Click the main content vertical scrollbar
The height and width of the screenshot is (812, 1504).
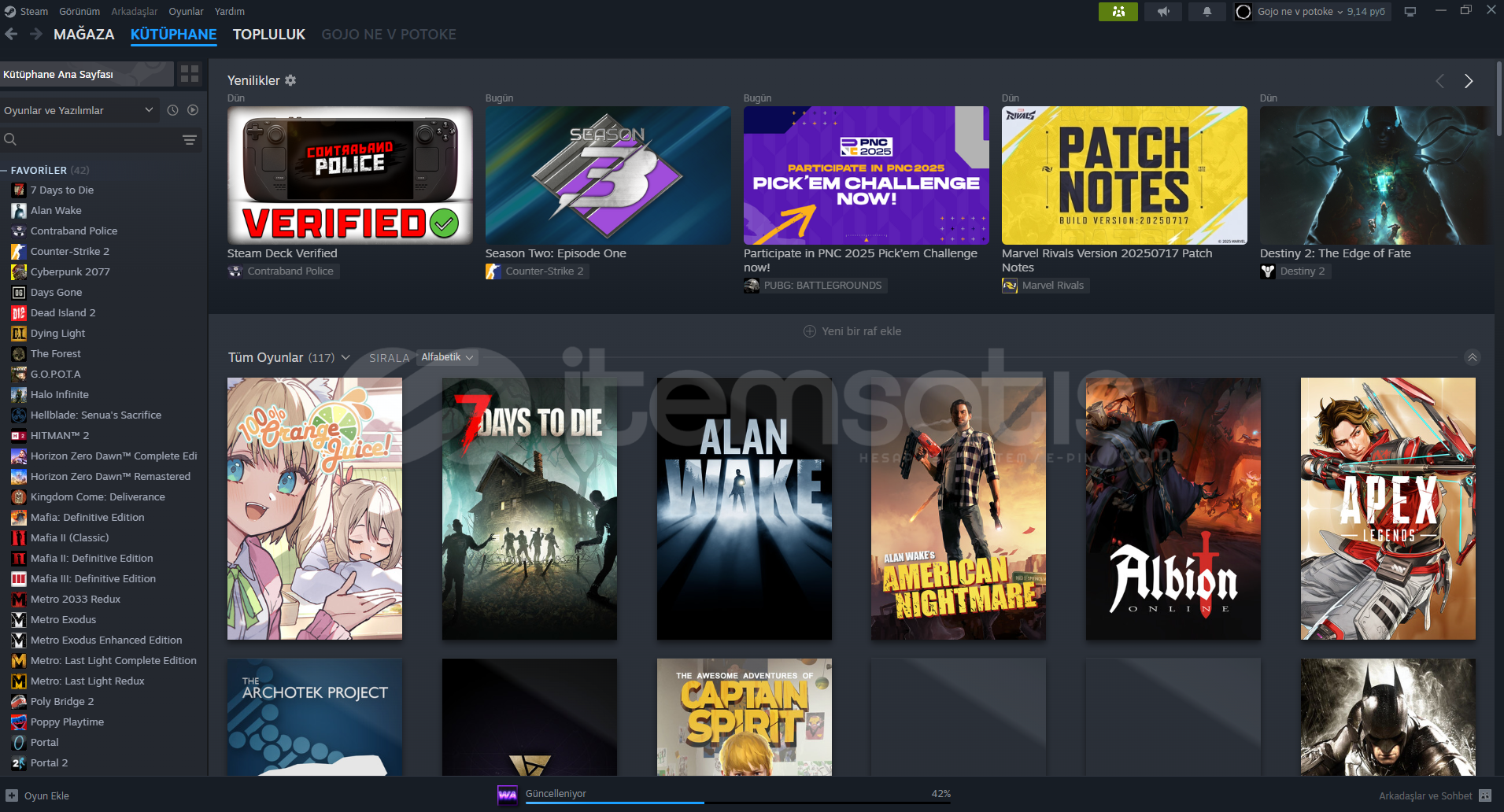click(x=1499, y=98)
